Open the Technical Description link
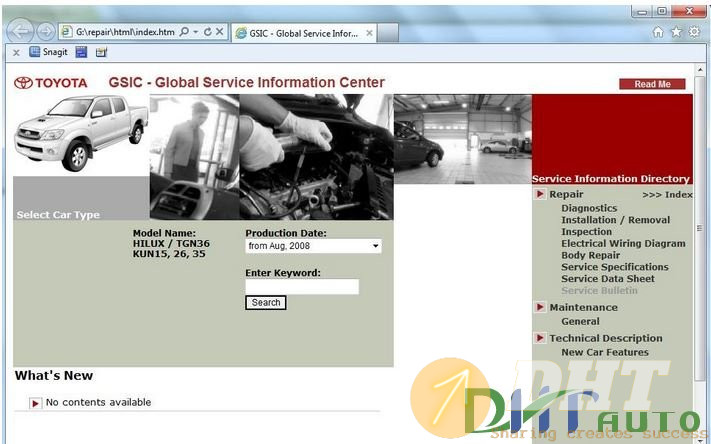 pos(606,338)
